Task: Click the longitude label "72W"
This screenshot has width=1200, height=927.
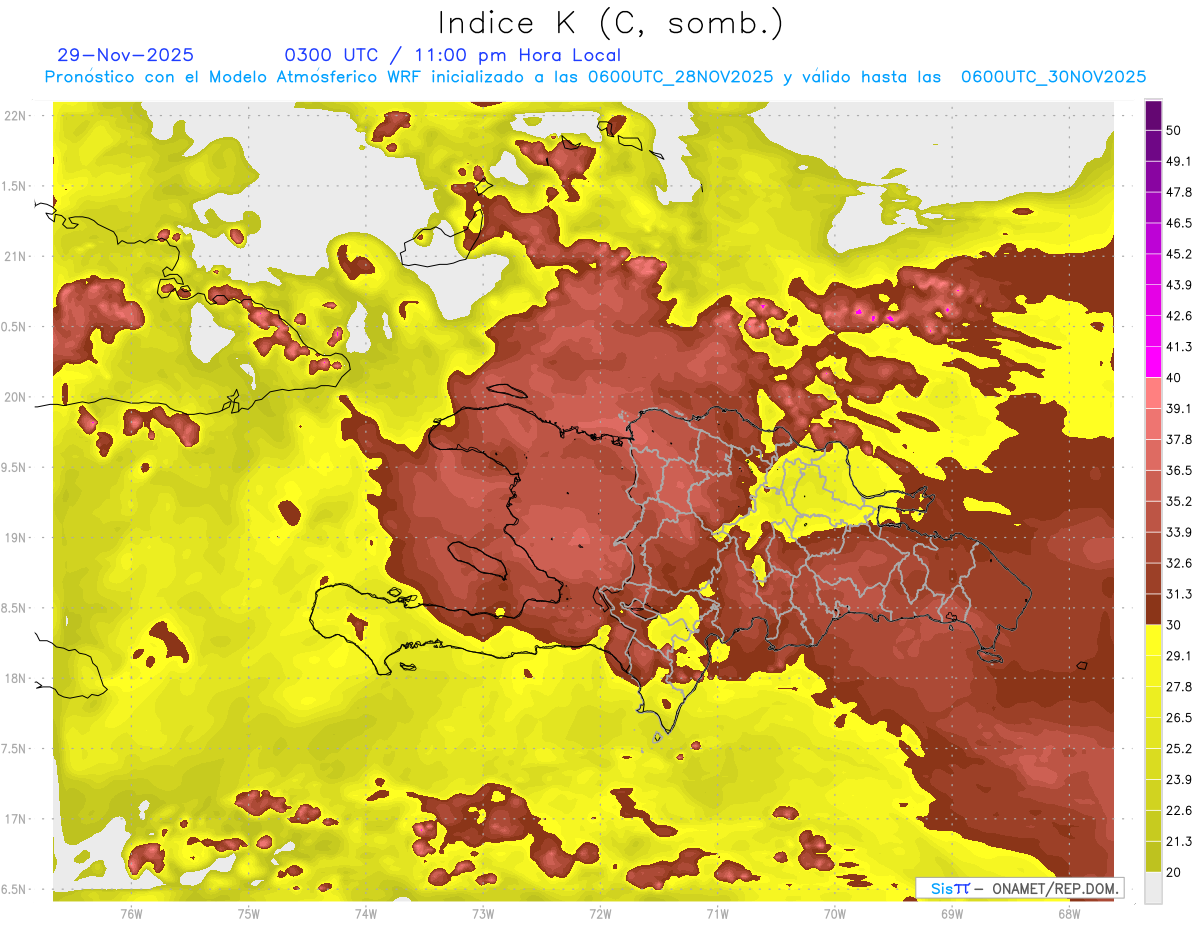Action: (x=600, y=912)
